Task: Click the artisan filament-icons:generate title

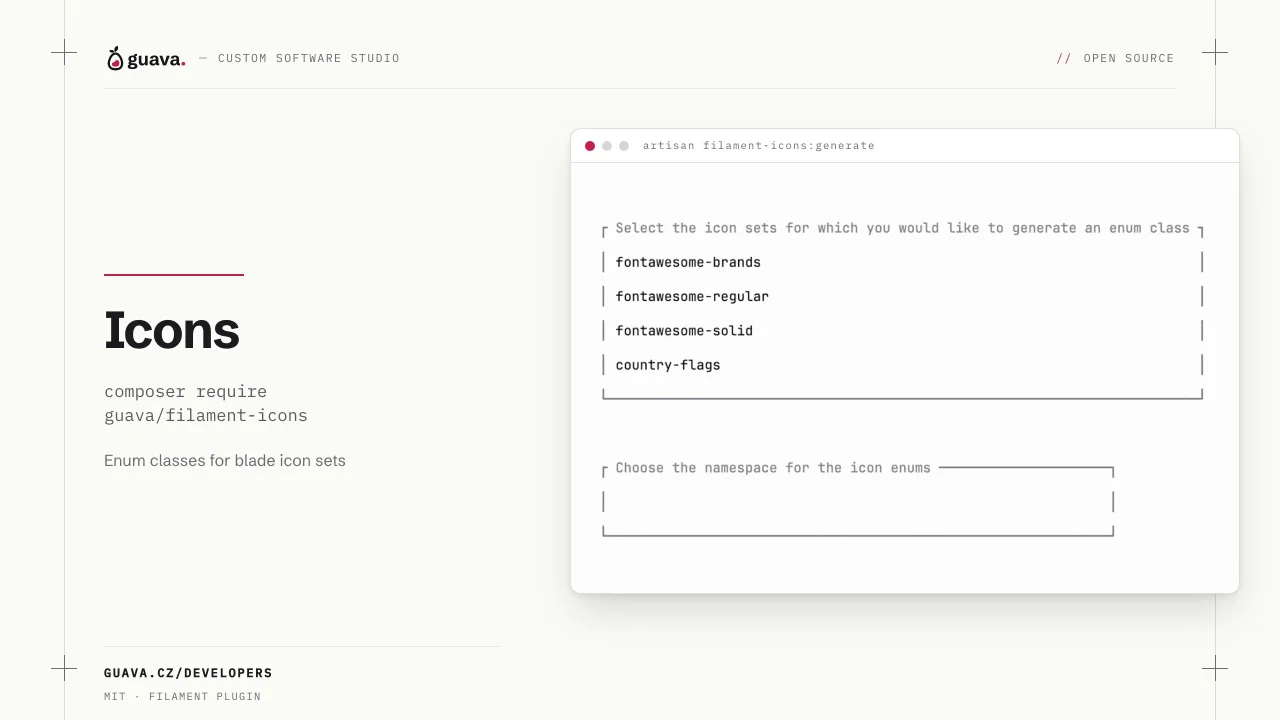Action: (759, 146)
